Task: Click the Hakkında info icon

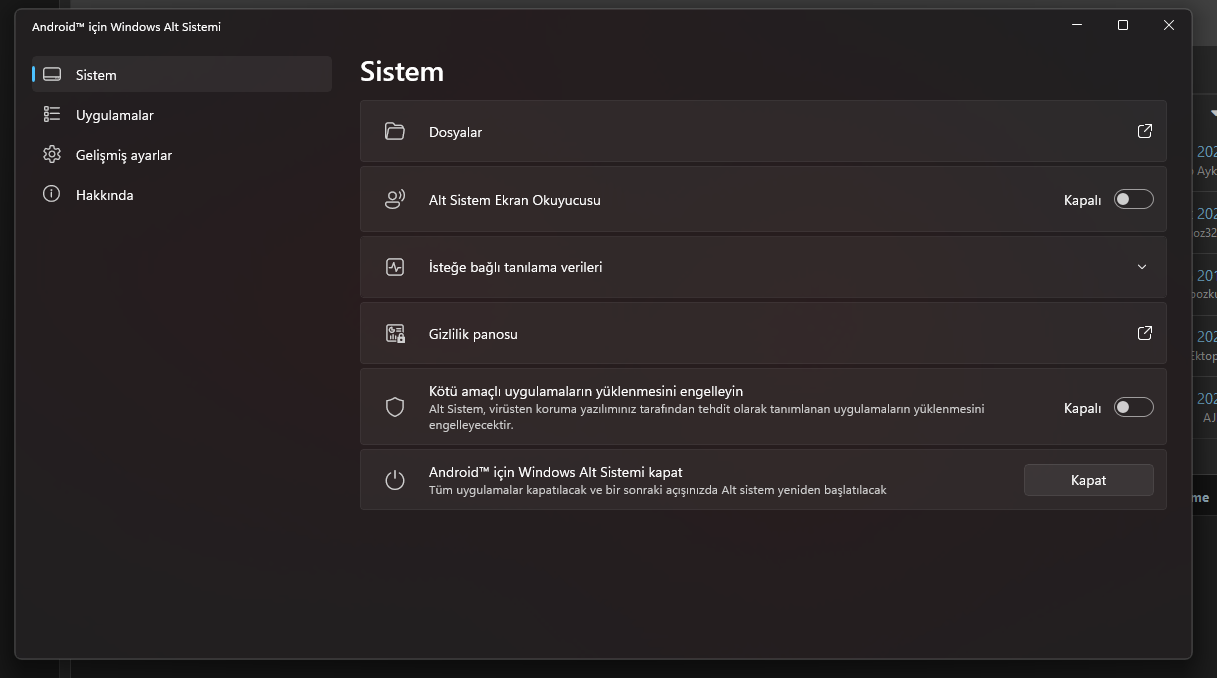Action: point(52,195)
